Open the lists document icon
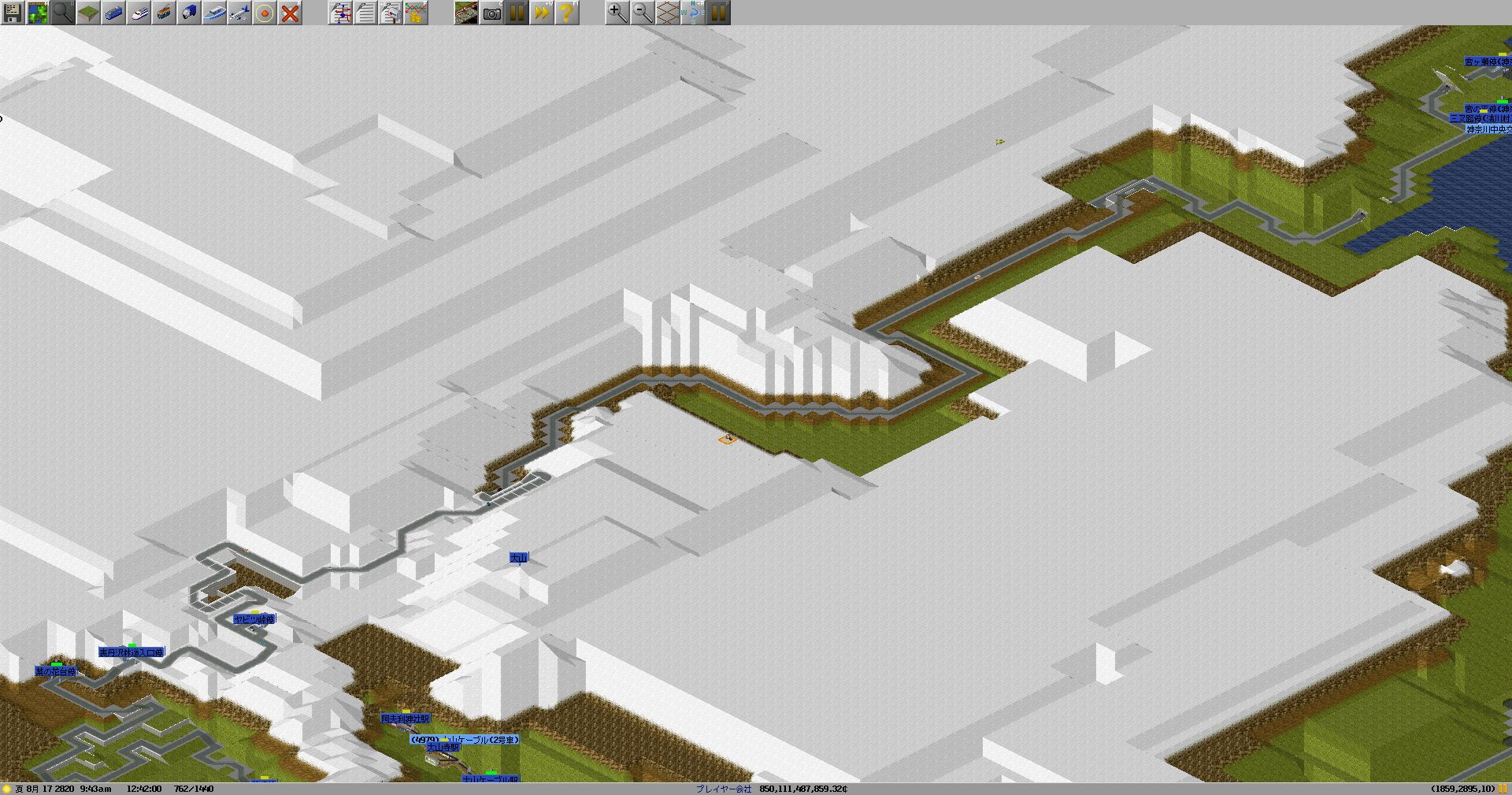Image resolution: width=1512 pixels, height=795 pixels. point(365,13)
